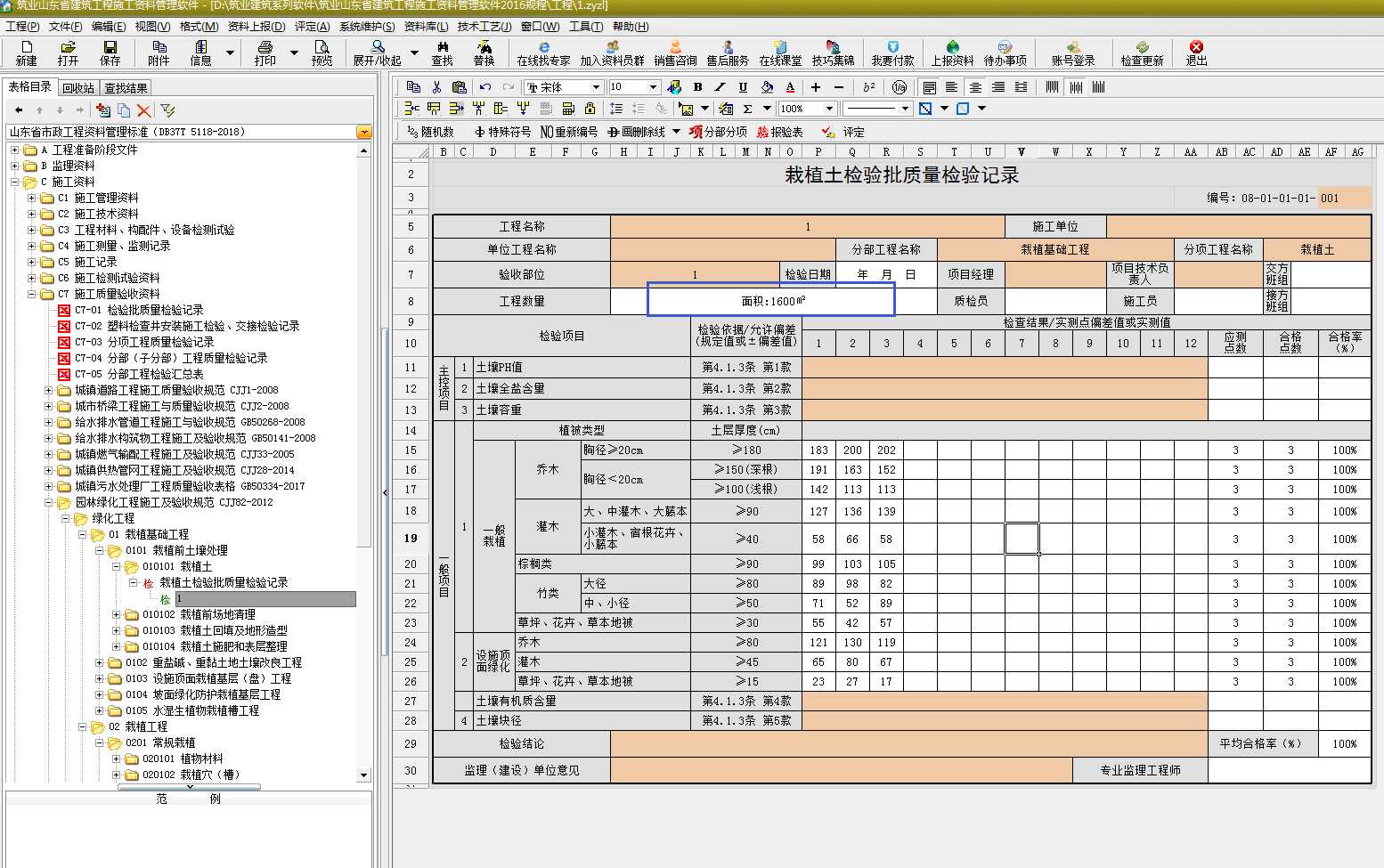Expand A 工程准备阶段文件 folder
The height and width of the screenshot is (868, 1384).
point(14,150)
